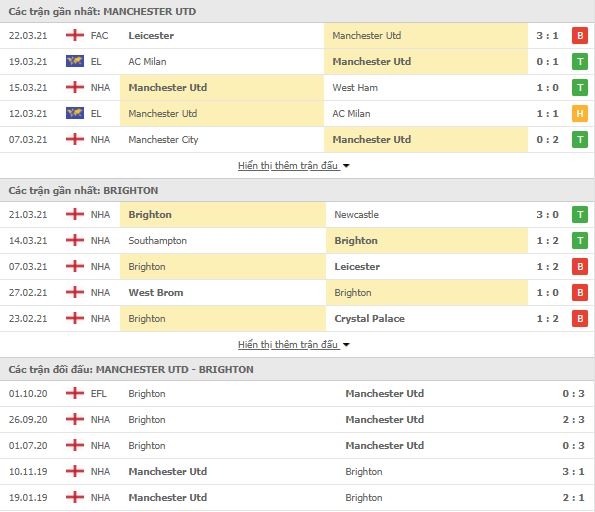Viewport: 595px width, 512px height.
Task: Click green T badge for Manchester City 0:2
Action: (579, 140)
